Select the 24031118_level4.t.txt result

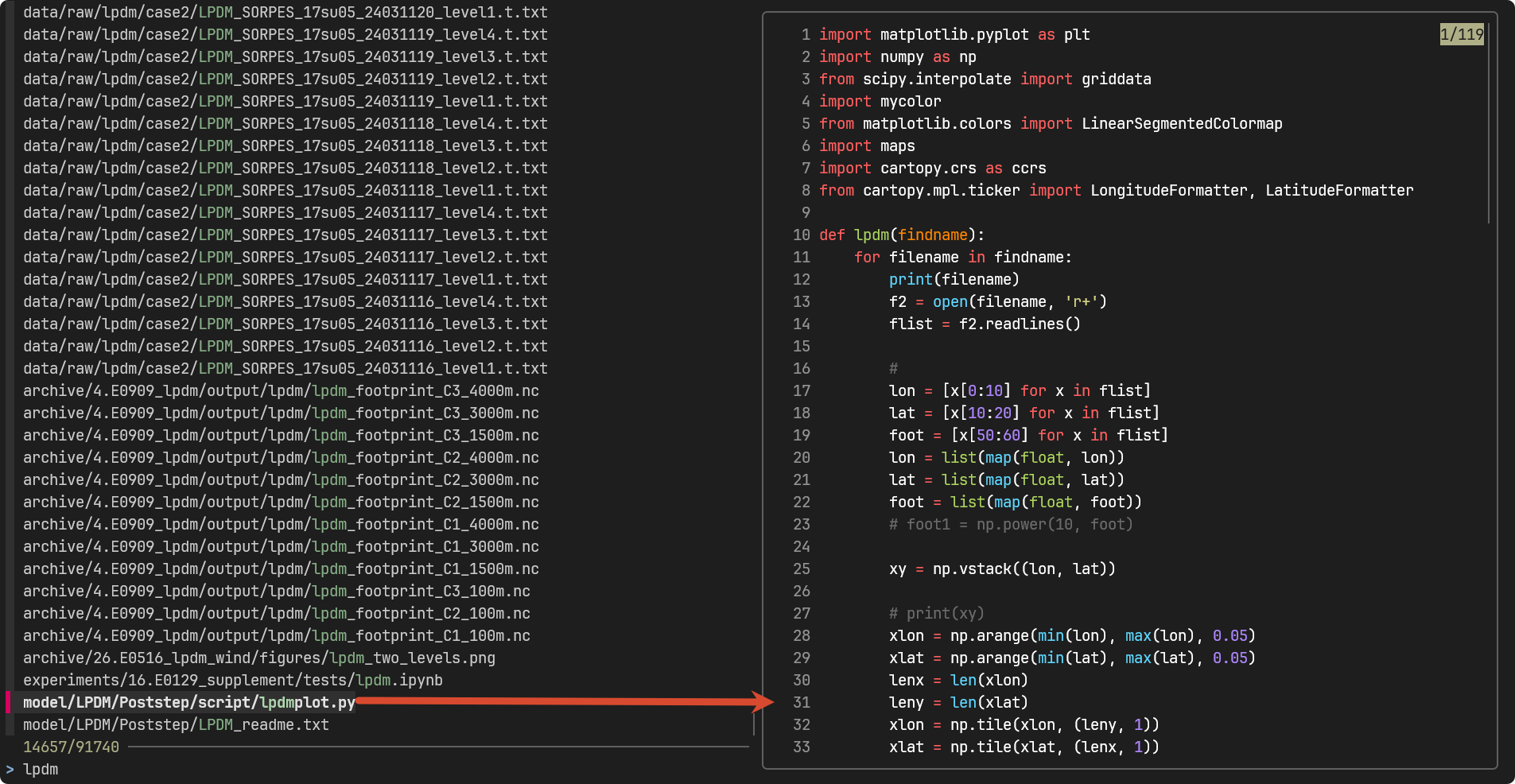286,123
